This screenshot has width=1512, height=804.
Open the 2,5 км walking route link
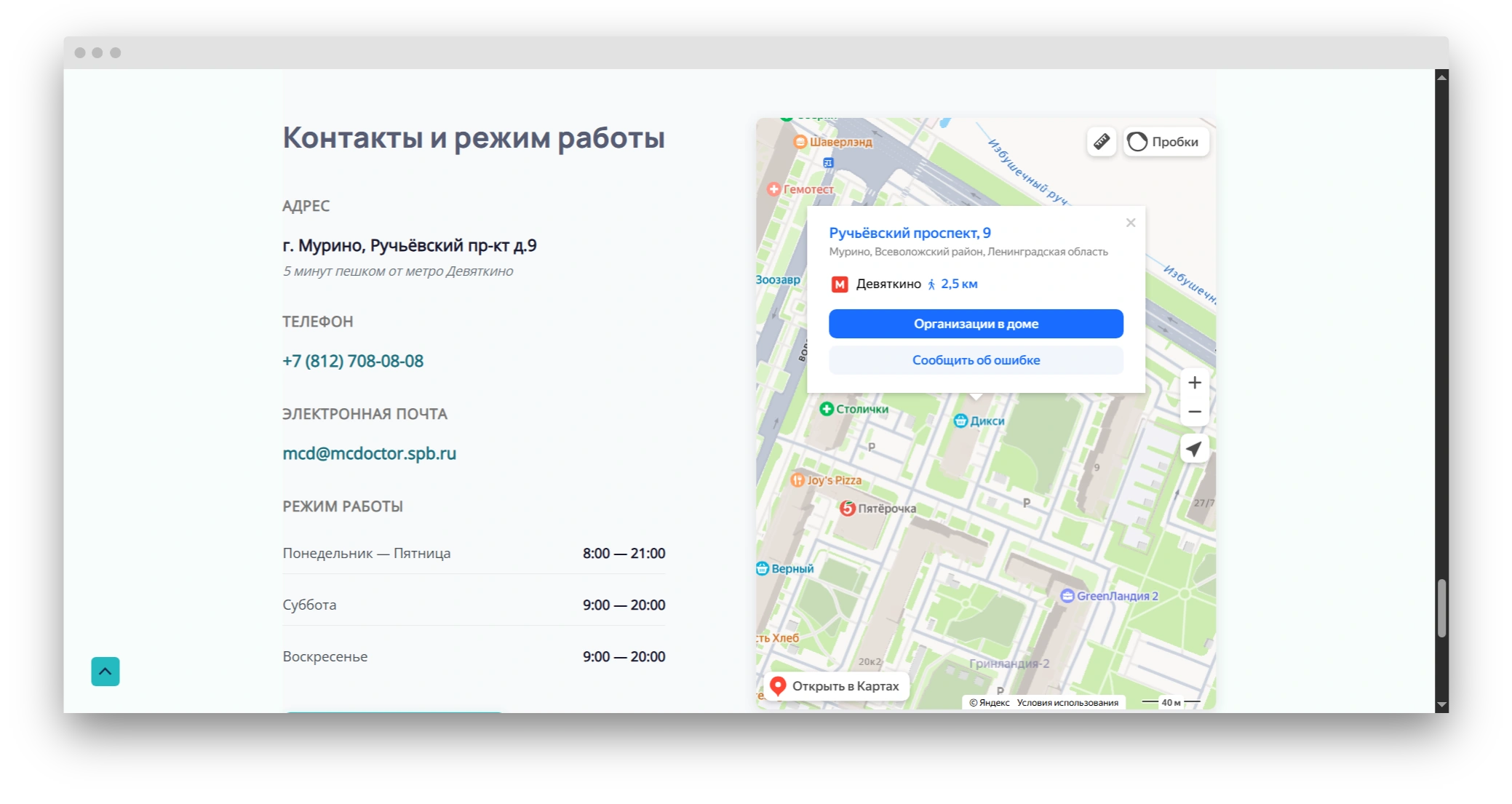(x=952, y=284)
